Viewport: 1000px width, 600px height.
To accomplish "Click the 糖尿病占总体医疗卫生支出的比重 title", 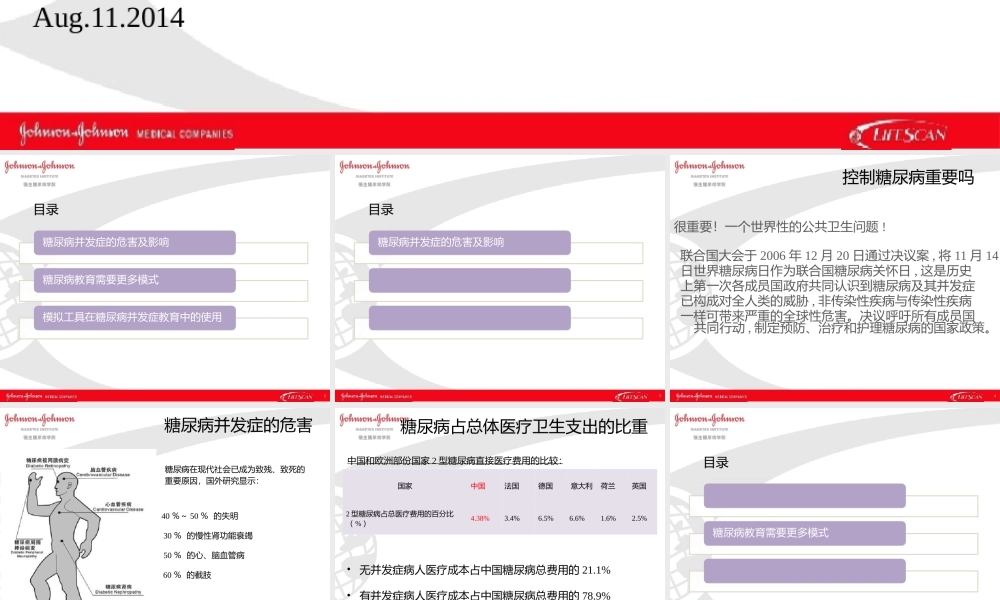I will tap(524, 425).
